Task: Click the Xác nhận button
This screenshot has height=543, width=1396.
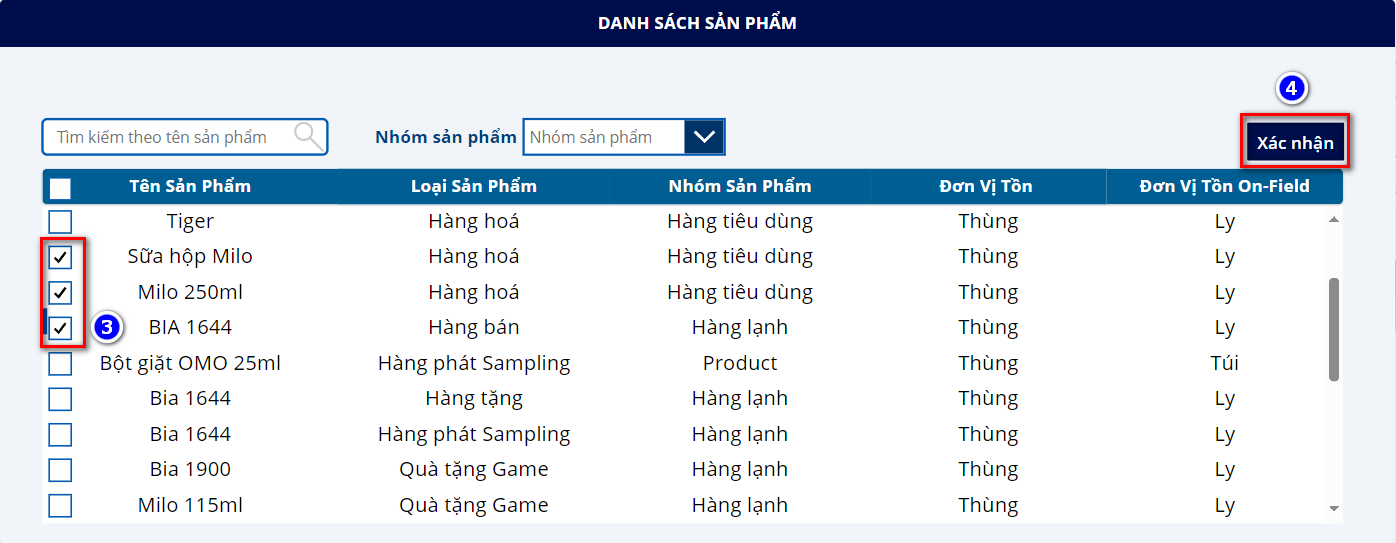Action: click(1295, 142)
